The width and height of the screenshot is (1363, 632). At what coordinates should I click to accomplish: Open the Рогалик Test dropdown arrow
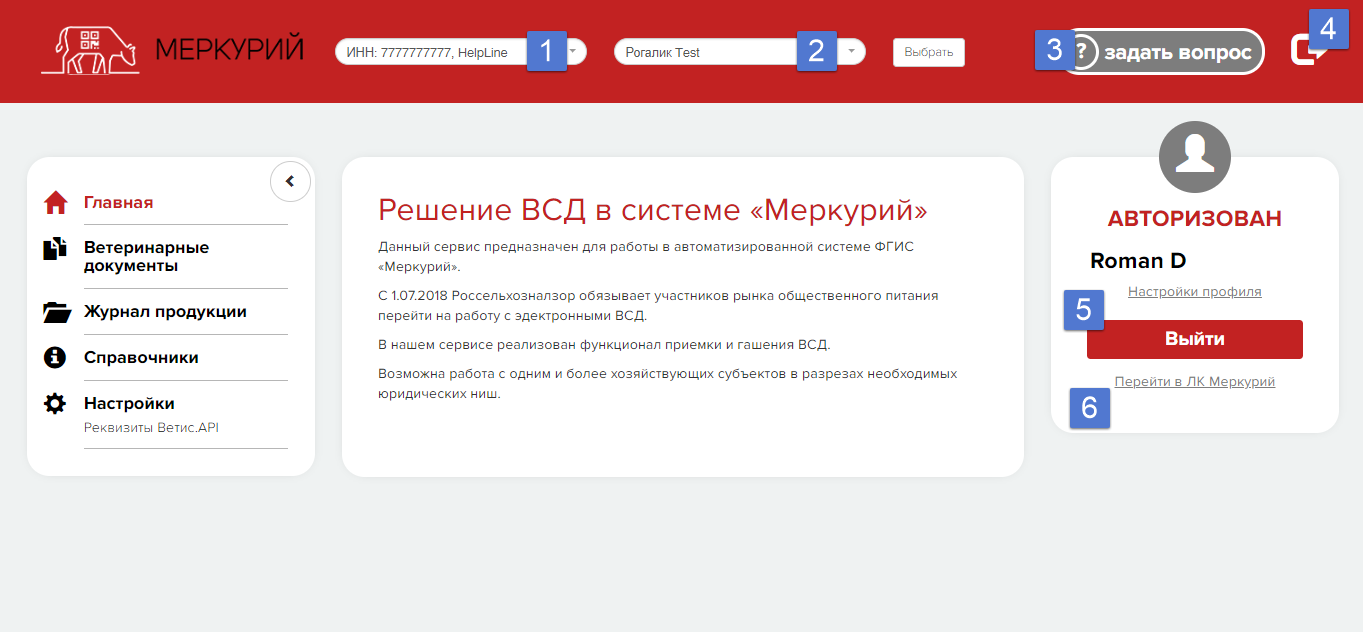click(x=850, y=51)
